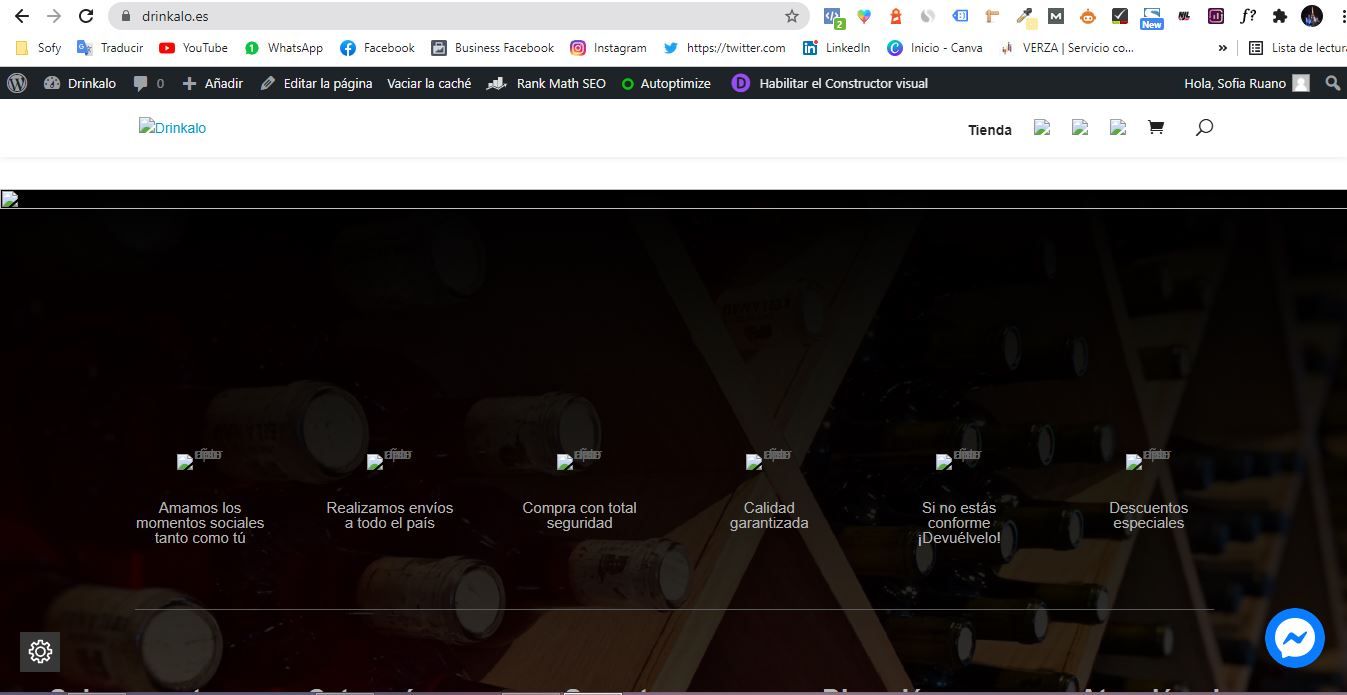Open the Autoptimize menu
Viewport: 1347px width, 695px height.
(666, 83)
